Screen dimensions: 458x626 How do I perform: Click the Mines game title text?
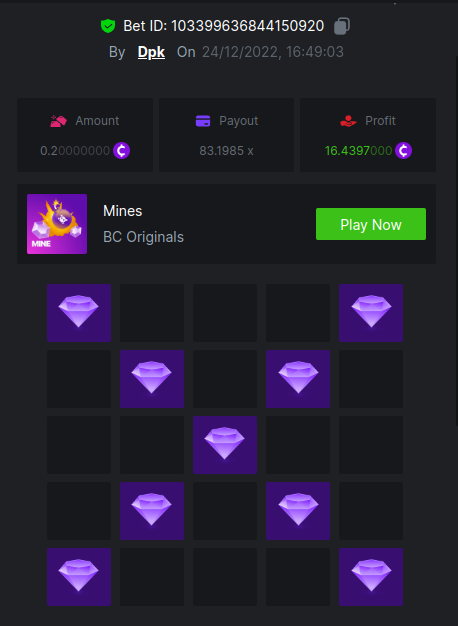[123, 211]
